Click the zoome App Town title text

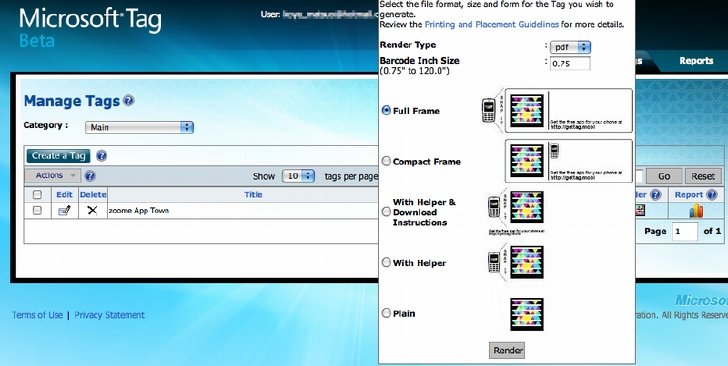pyautogui.click(x=138, y=210)
